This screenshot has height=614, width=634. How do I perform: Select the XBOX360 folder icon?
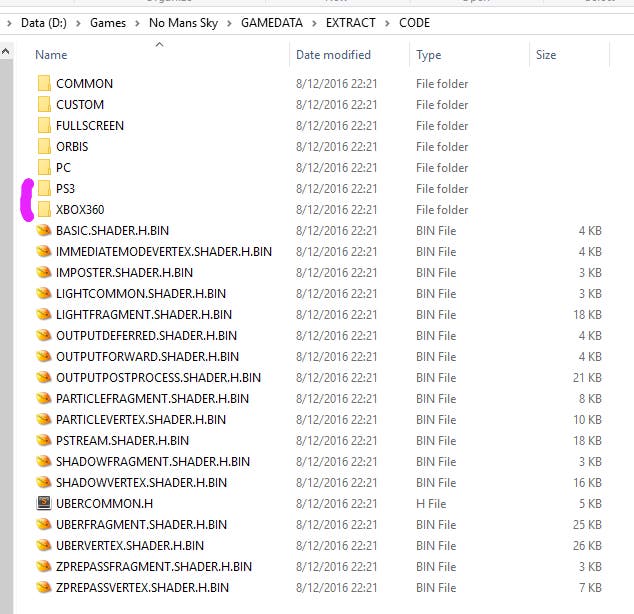pyautogui.click(x=44, y=209)
